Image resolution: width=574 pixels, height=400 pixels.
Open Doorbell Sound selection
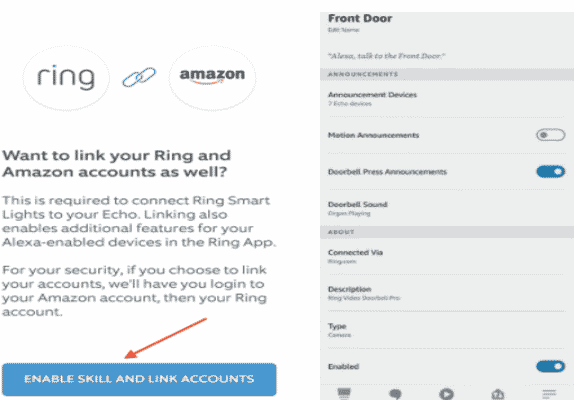(447, 208)
